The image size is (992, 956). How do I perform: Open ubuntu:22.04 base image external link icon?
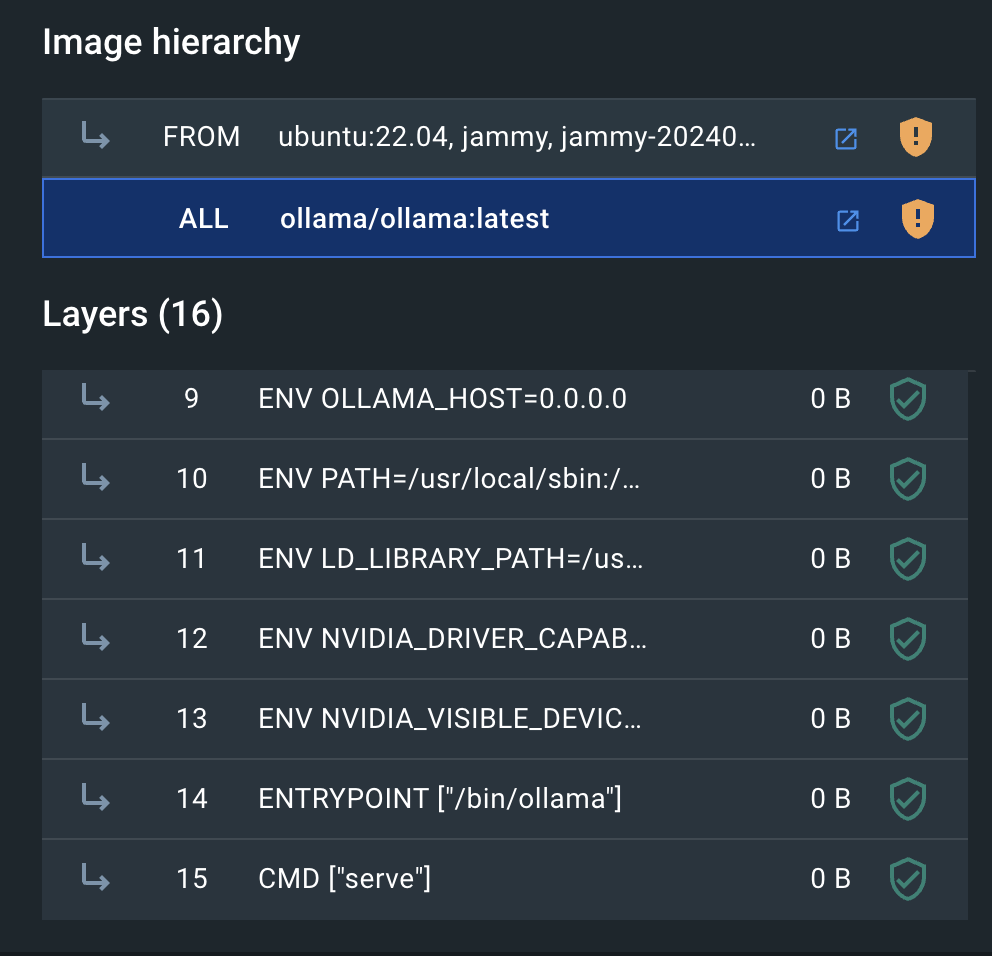846,139
